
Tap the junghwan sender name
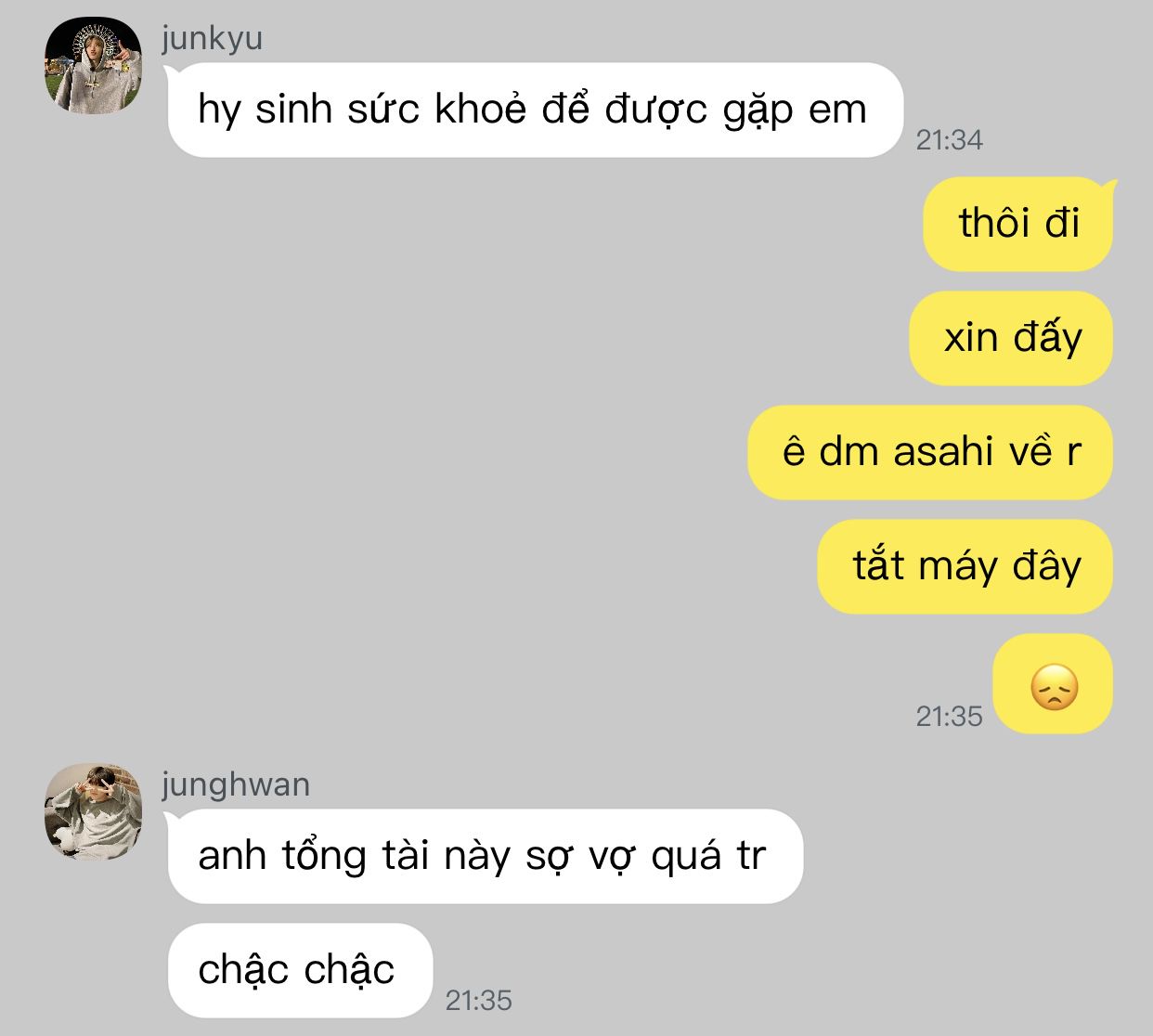point(236,785)
